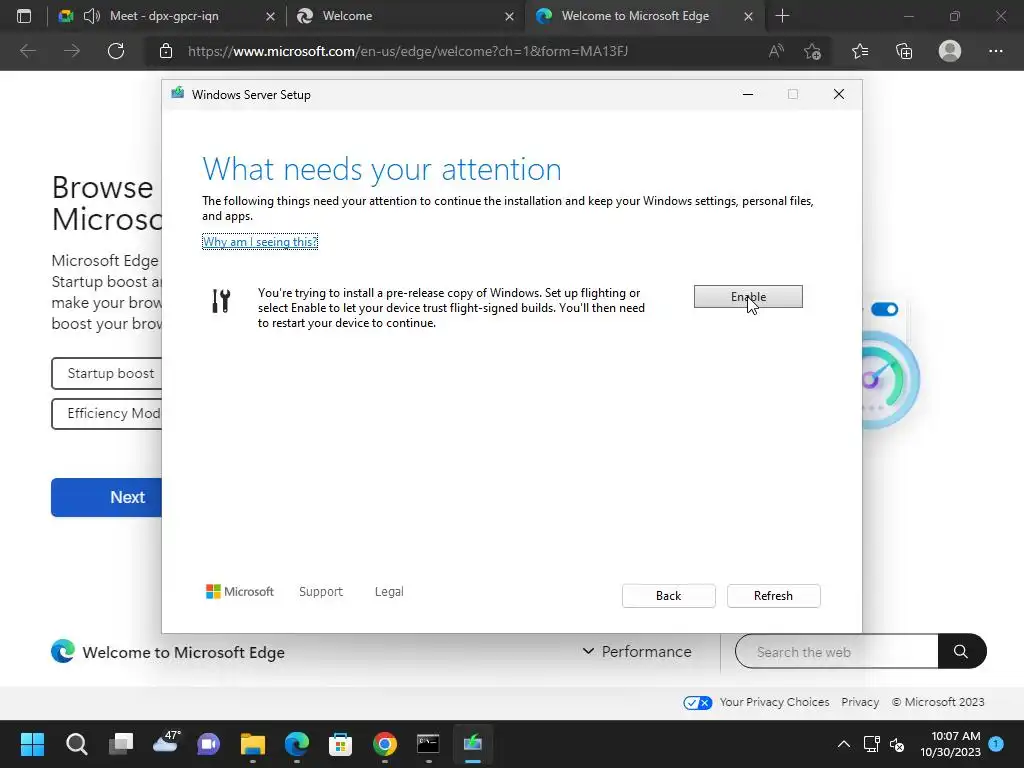This screenshot has height=768, width=1024.
Task: Click the muted volume tray icon
Action: tap(897, 744)
